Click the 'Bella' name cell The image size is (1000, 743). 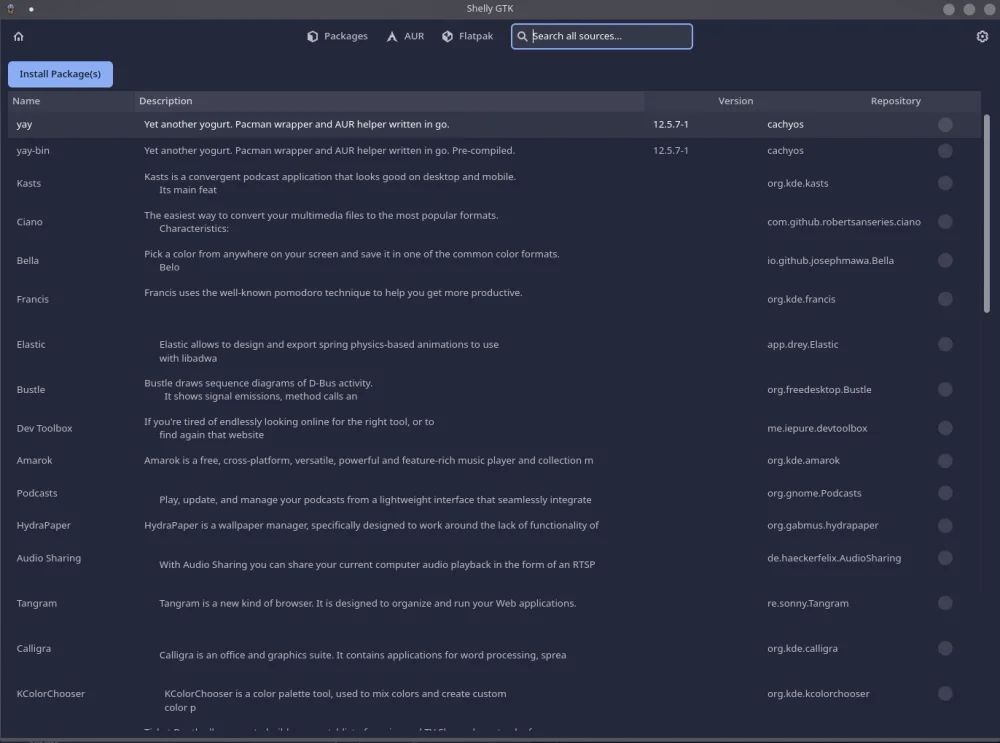27,260
